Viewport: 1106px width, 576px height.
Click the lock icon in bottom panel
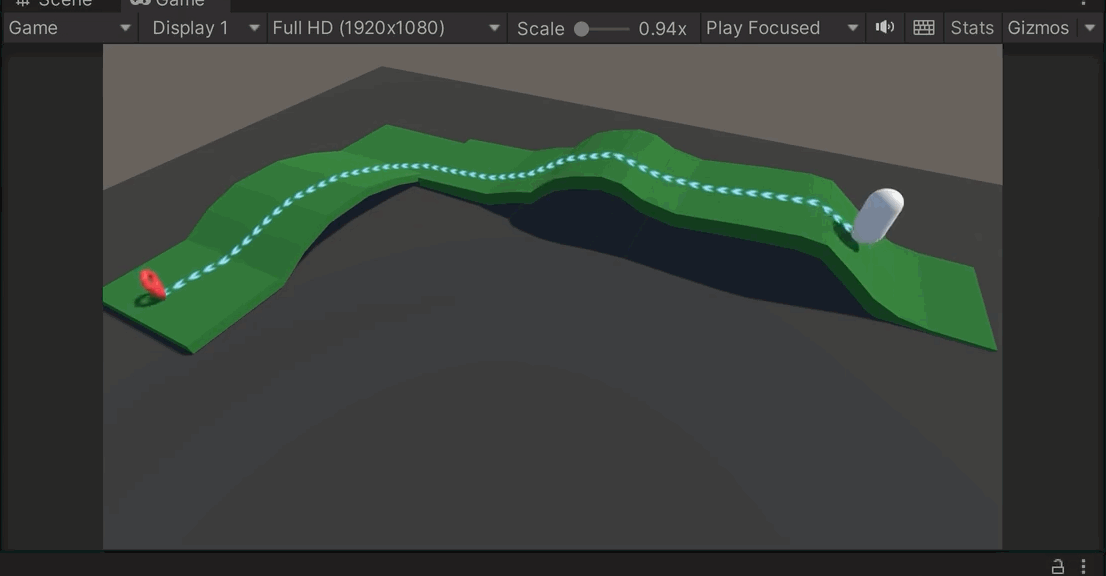(1057, 566)
